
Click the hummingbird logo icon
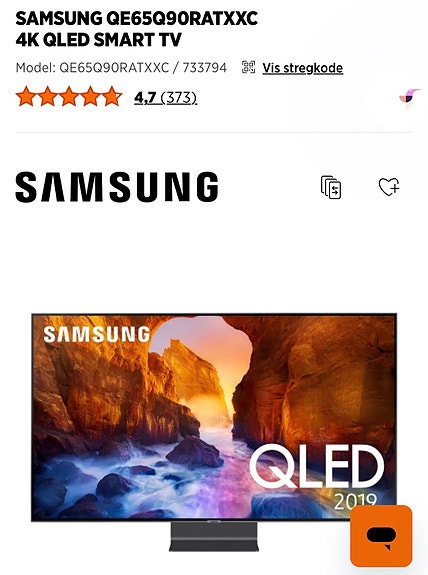coord(410,96)
